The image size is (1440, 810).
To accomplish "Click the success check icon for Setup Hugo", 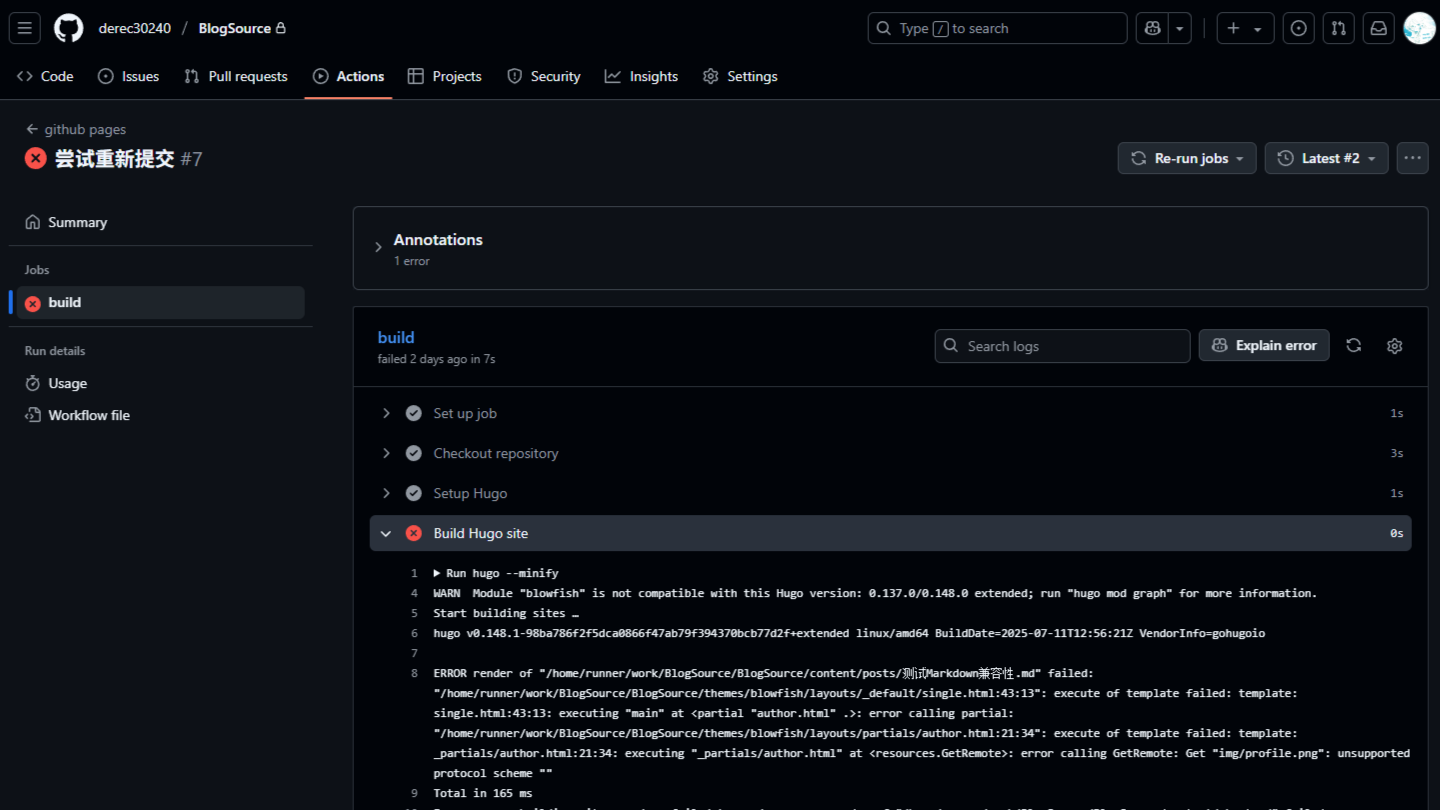I will (x=414, y=493).
